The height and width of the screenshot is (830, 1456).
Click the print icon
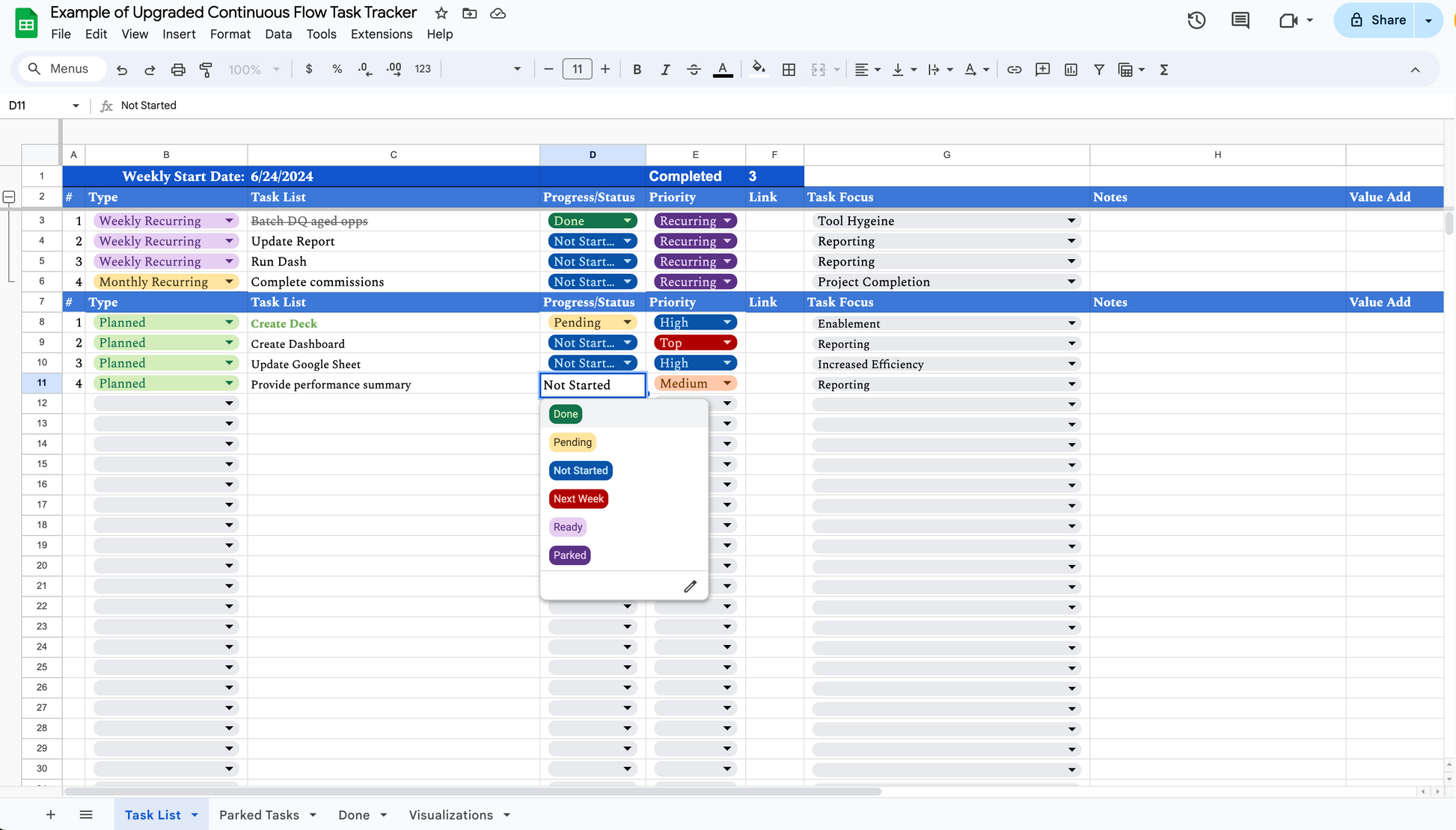click(178, 70)
